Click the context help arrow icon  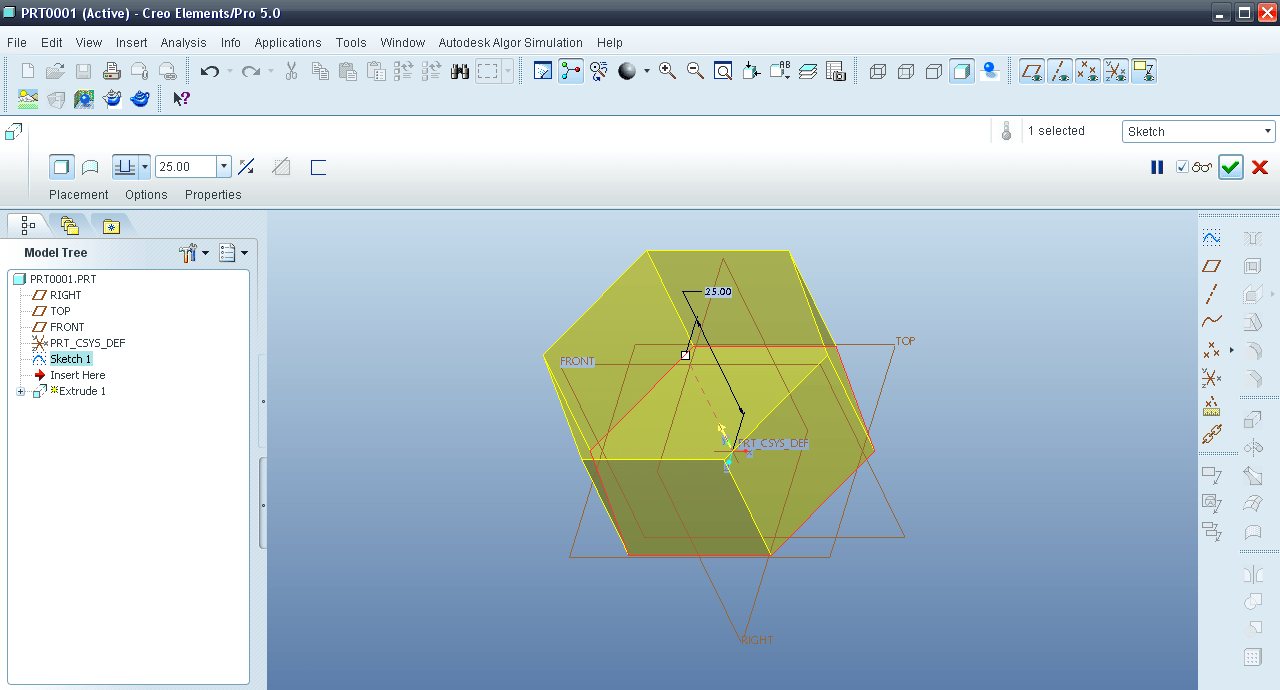click(x=181, y=98)
